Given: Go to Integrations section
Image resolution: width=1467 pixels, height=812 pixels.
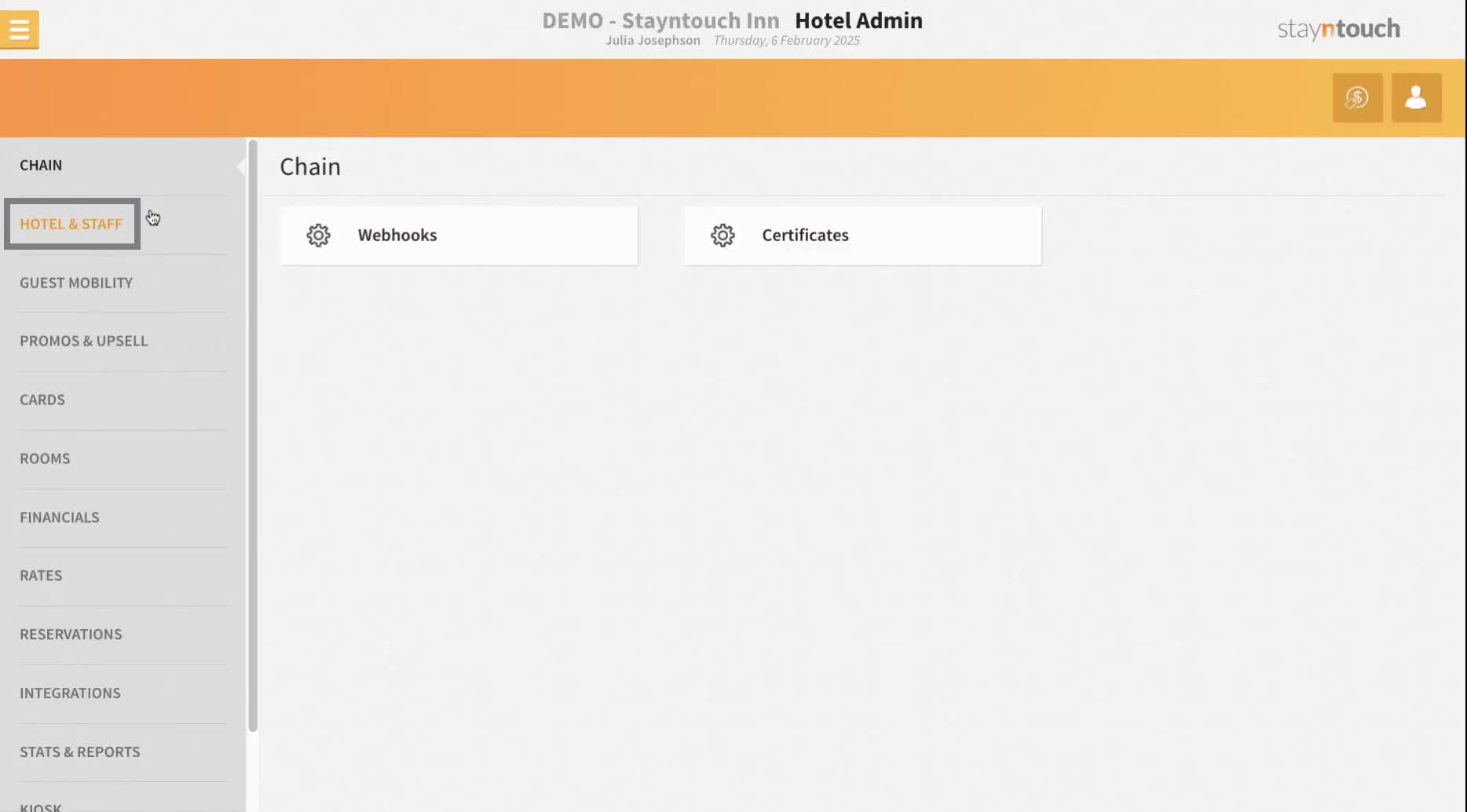Looking at the screenshot, I should (70, 693).
